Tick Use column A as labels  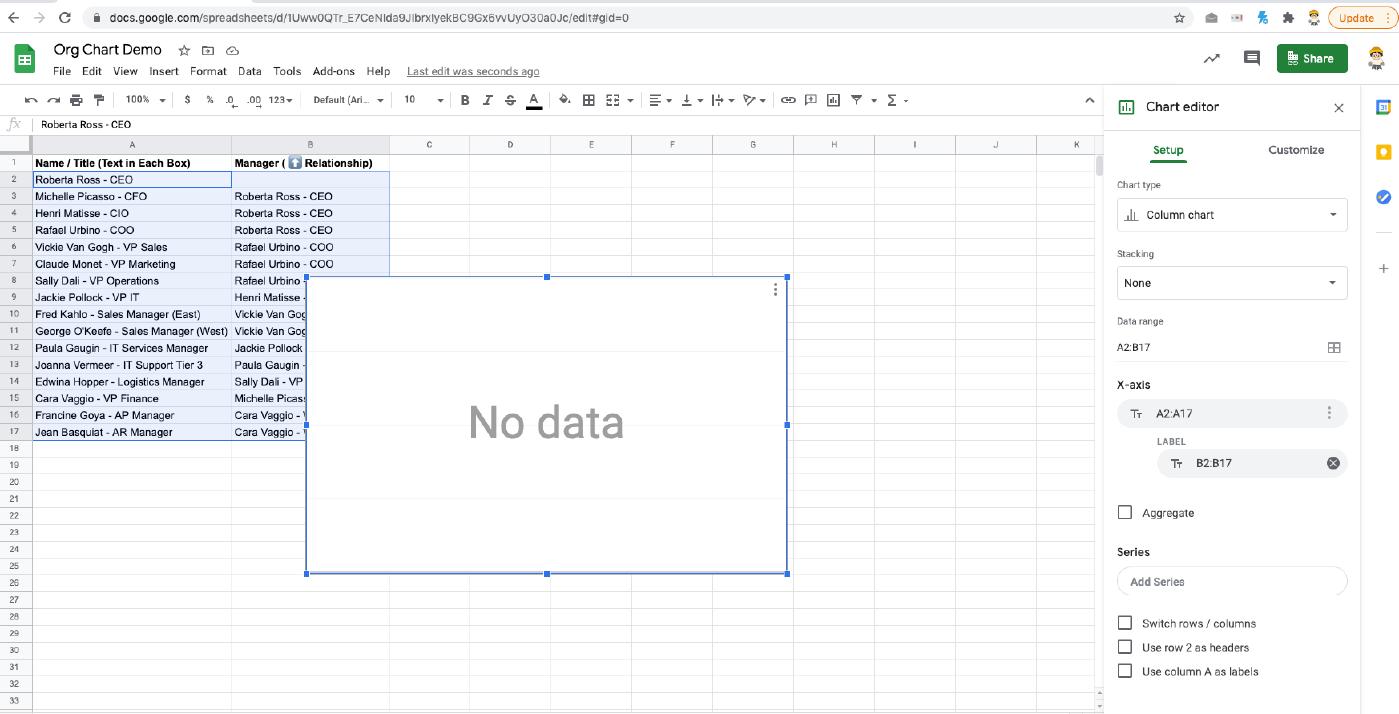1125,672
